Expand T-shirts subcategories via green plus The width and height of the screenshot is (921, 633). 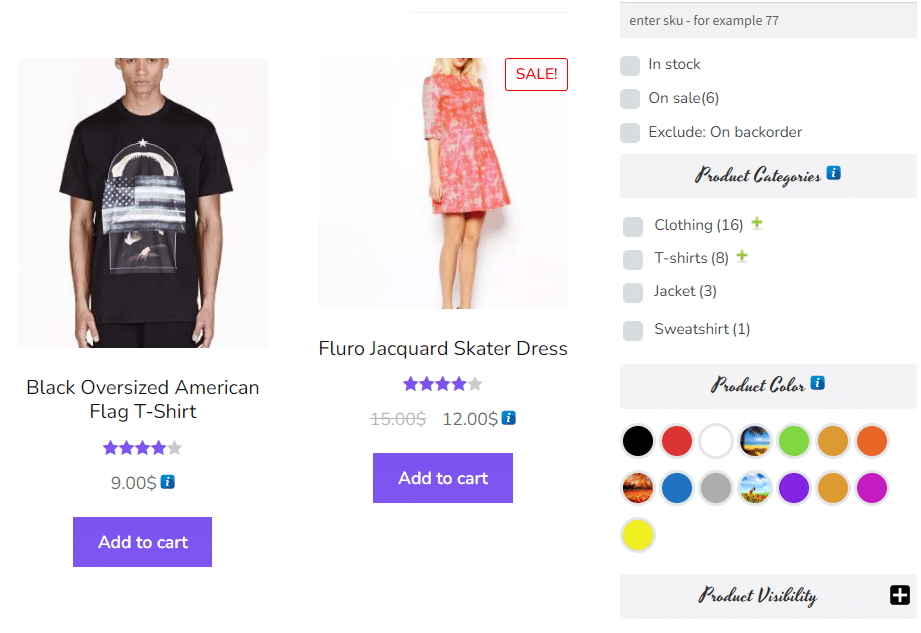click(x=741, y=256)
